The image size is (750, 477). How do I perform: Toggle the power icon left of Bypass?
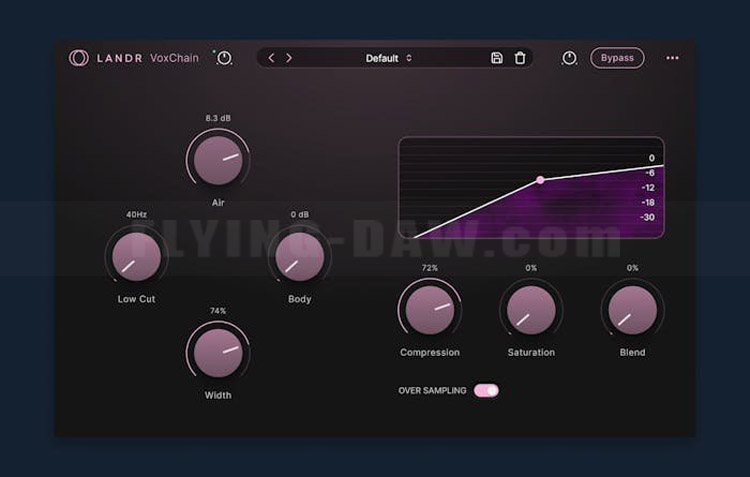569,58
